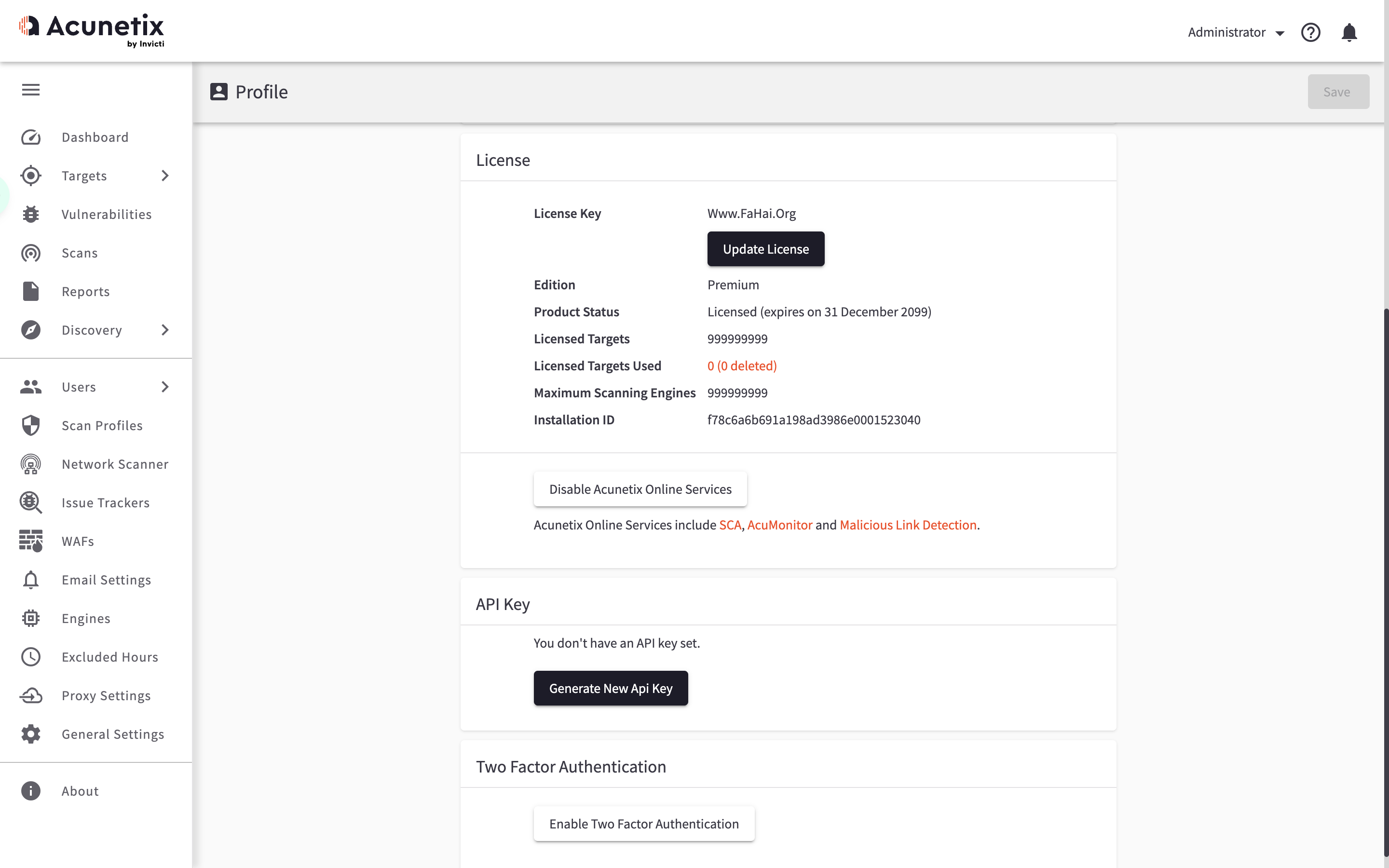The image size is (1389, 868).
Task: Open the AcuMonitor link
Action: [x=779, y=525]
